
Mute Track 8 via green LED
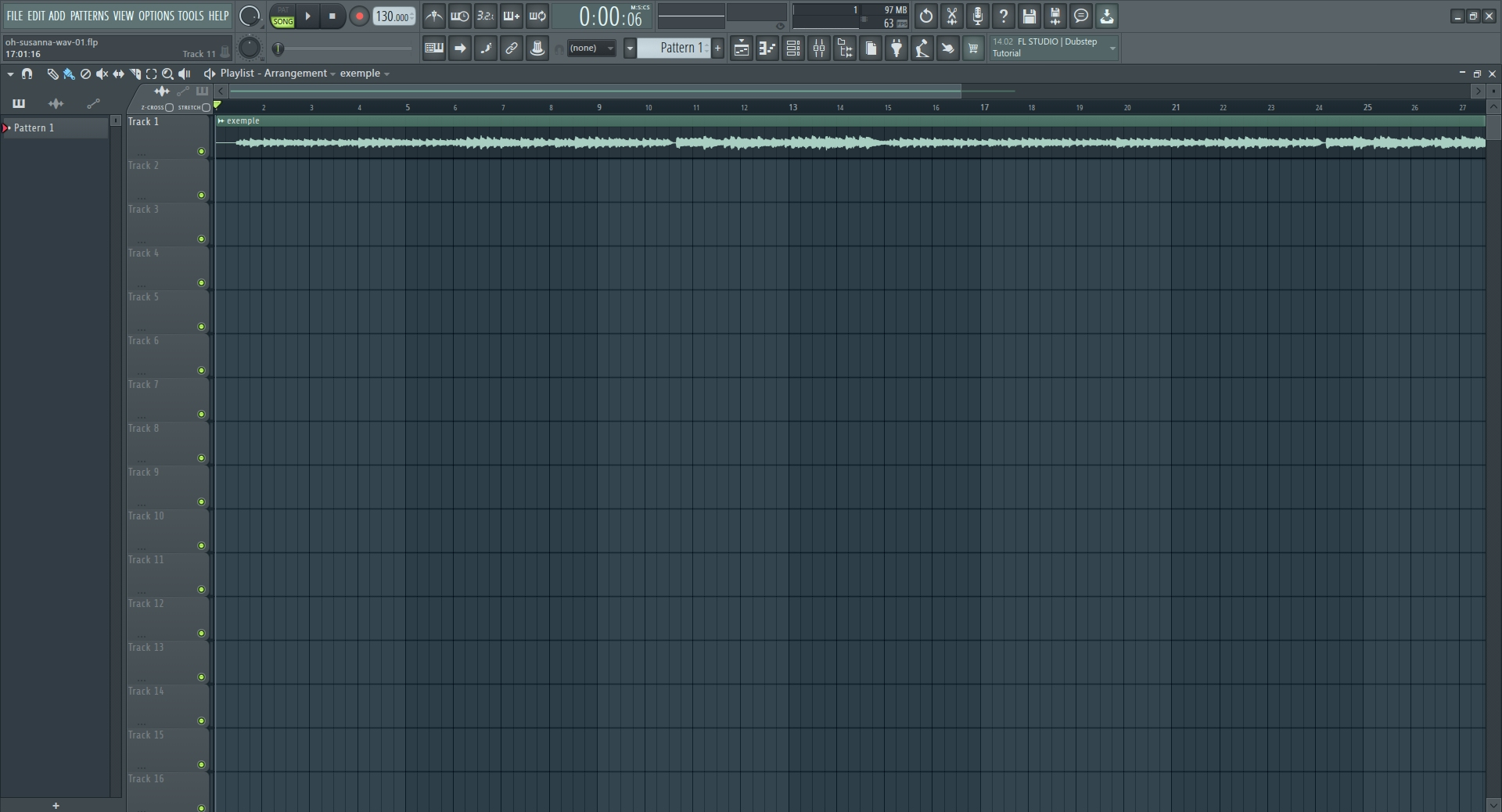coord(201,458)
